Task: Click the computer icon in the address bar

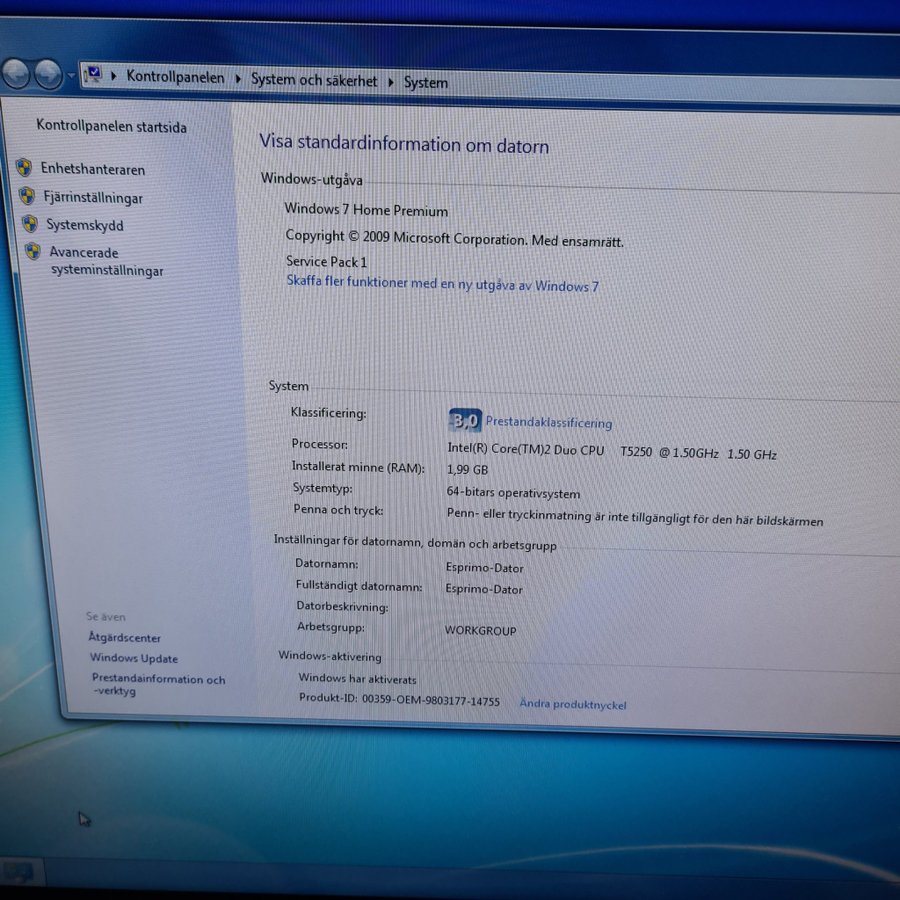Action: tap(94, 75)
